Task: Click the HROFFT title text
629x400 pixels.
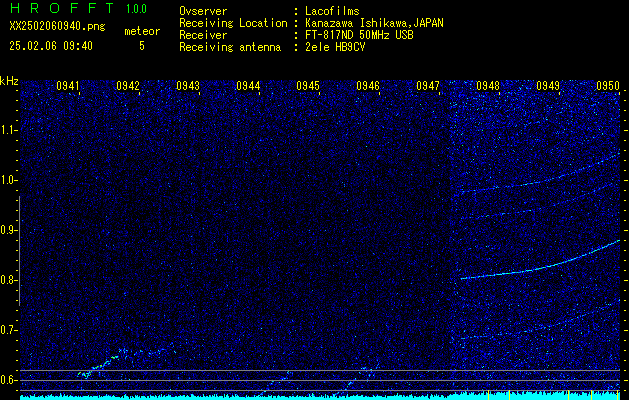Action: [x=62, y=8]
